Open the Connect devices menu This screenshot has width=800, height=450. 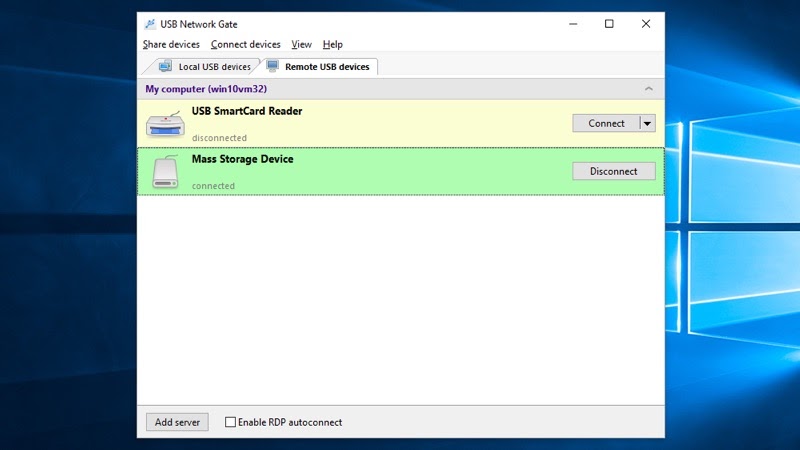245,44
